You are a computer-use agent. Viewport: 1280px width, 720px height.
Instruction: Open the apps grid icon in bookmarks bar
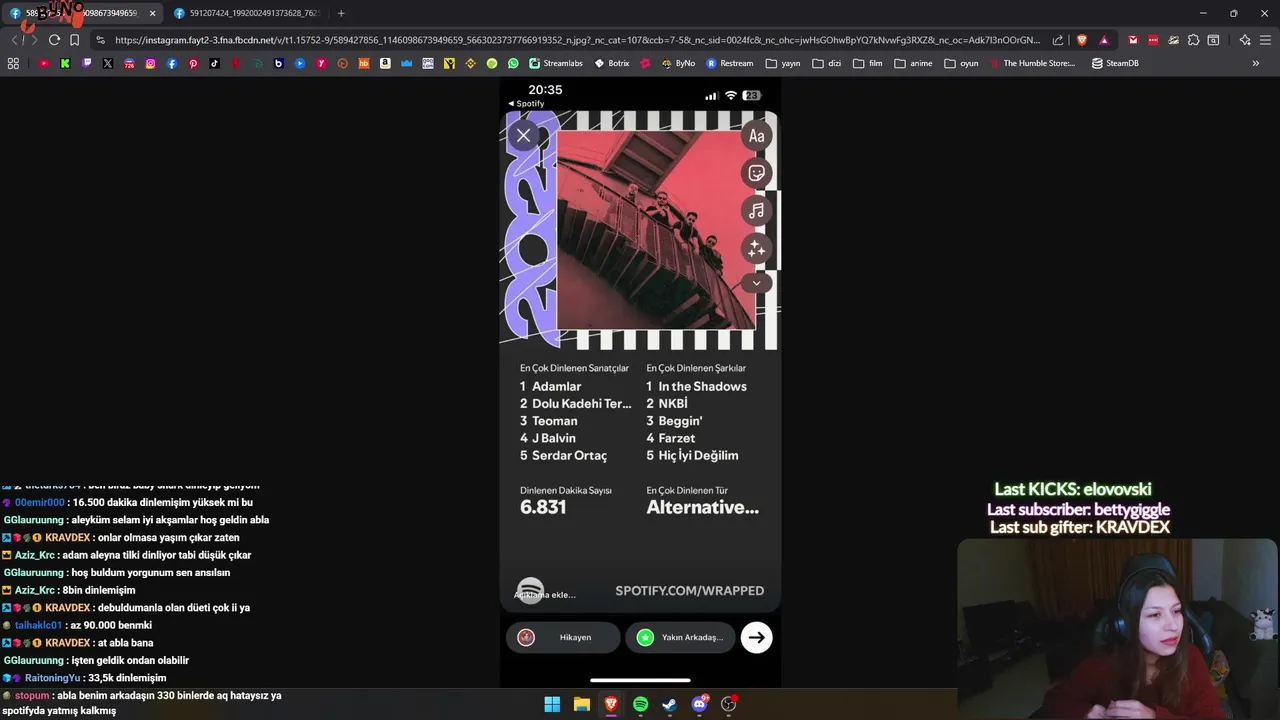tap(13, 63)
